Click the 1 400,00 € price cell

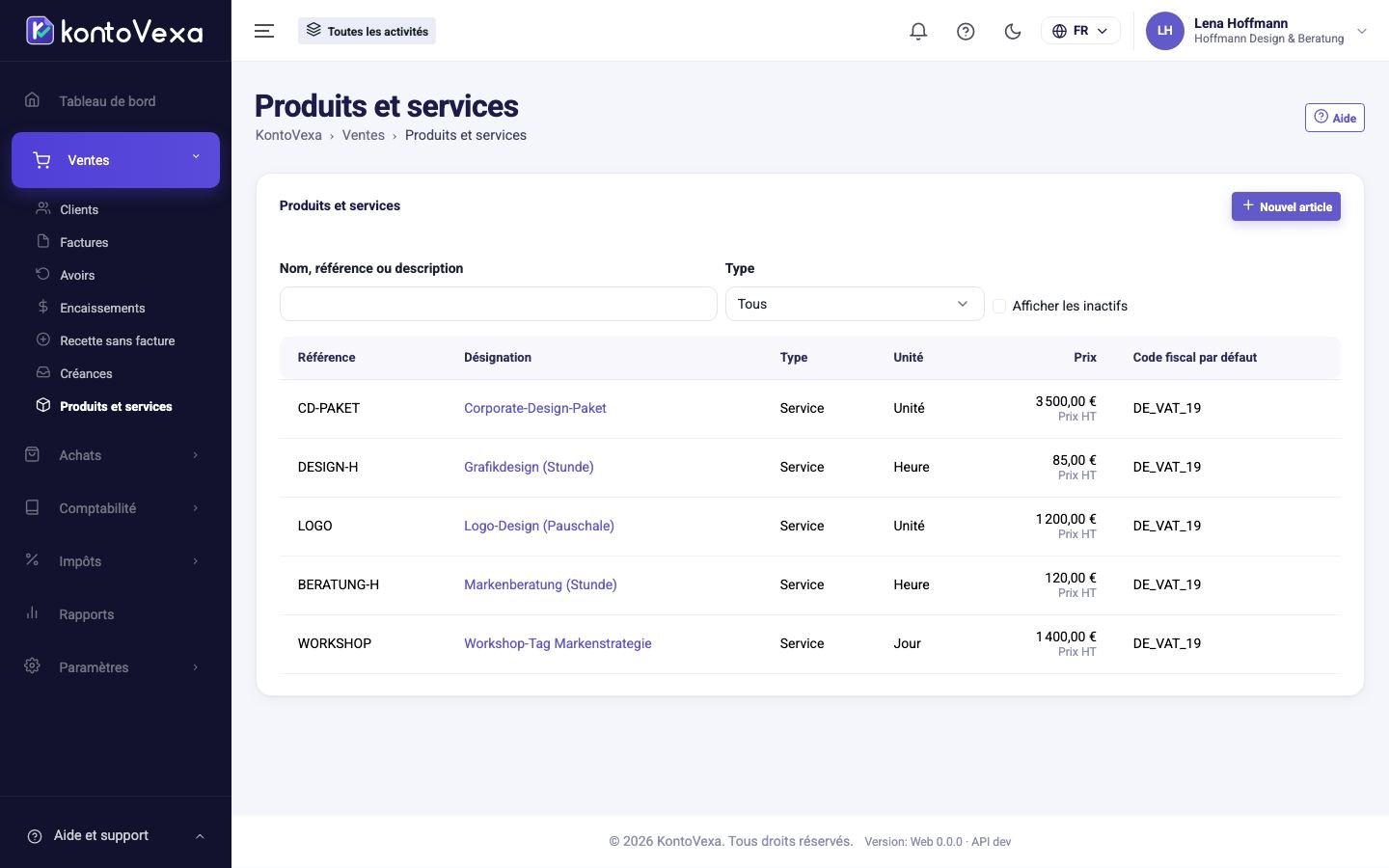click(1066, 637)
